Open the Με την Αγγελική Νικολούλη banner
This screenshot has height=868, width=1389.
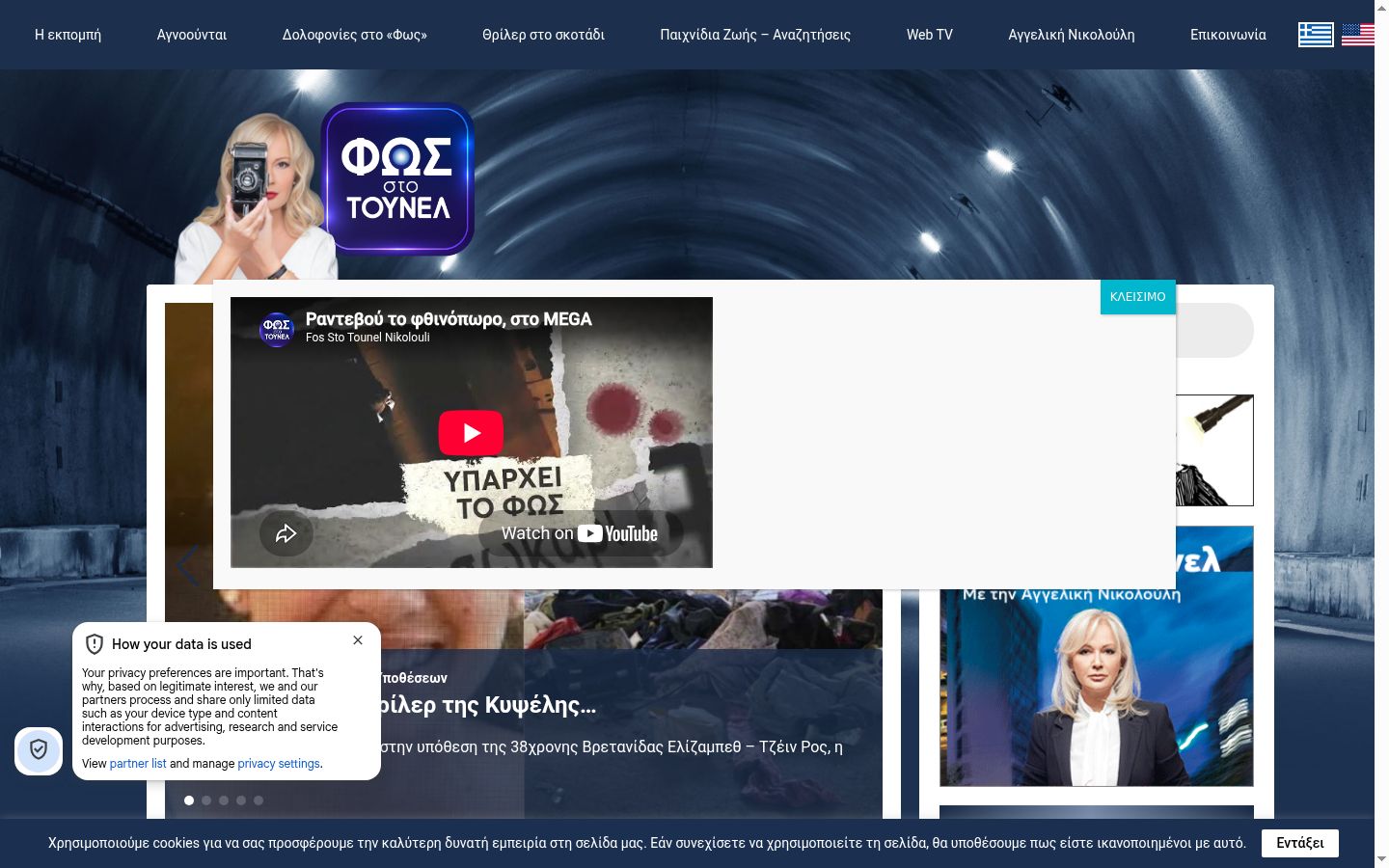click(1097, 656)
